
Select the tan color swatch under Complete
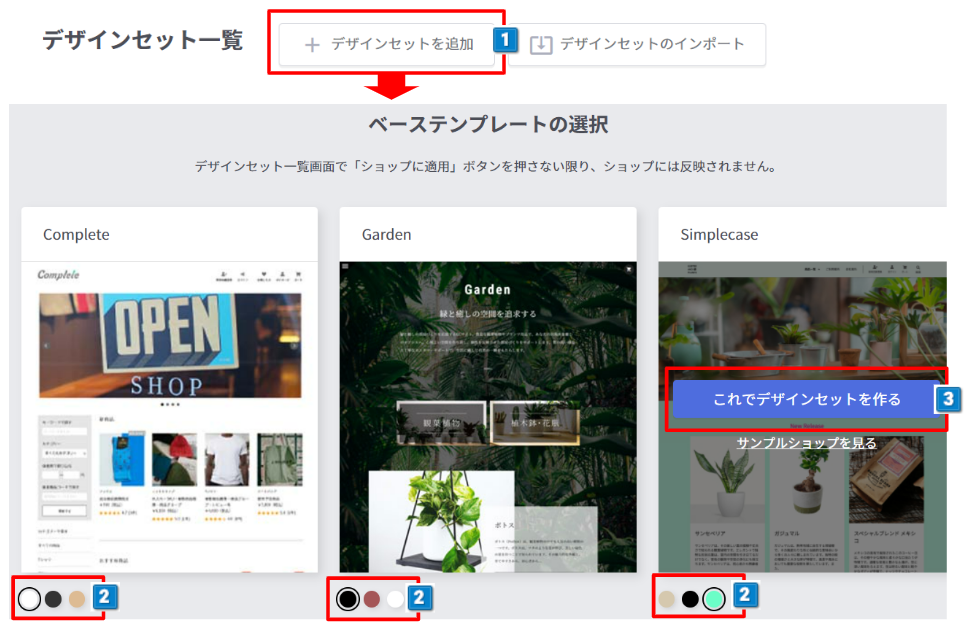pos(75,597)
